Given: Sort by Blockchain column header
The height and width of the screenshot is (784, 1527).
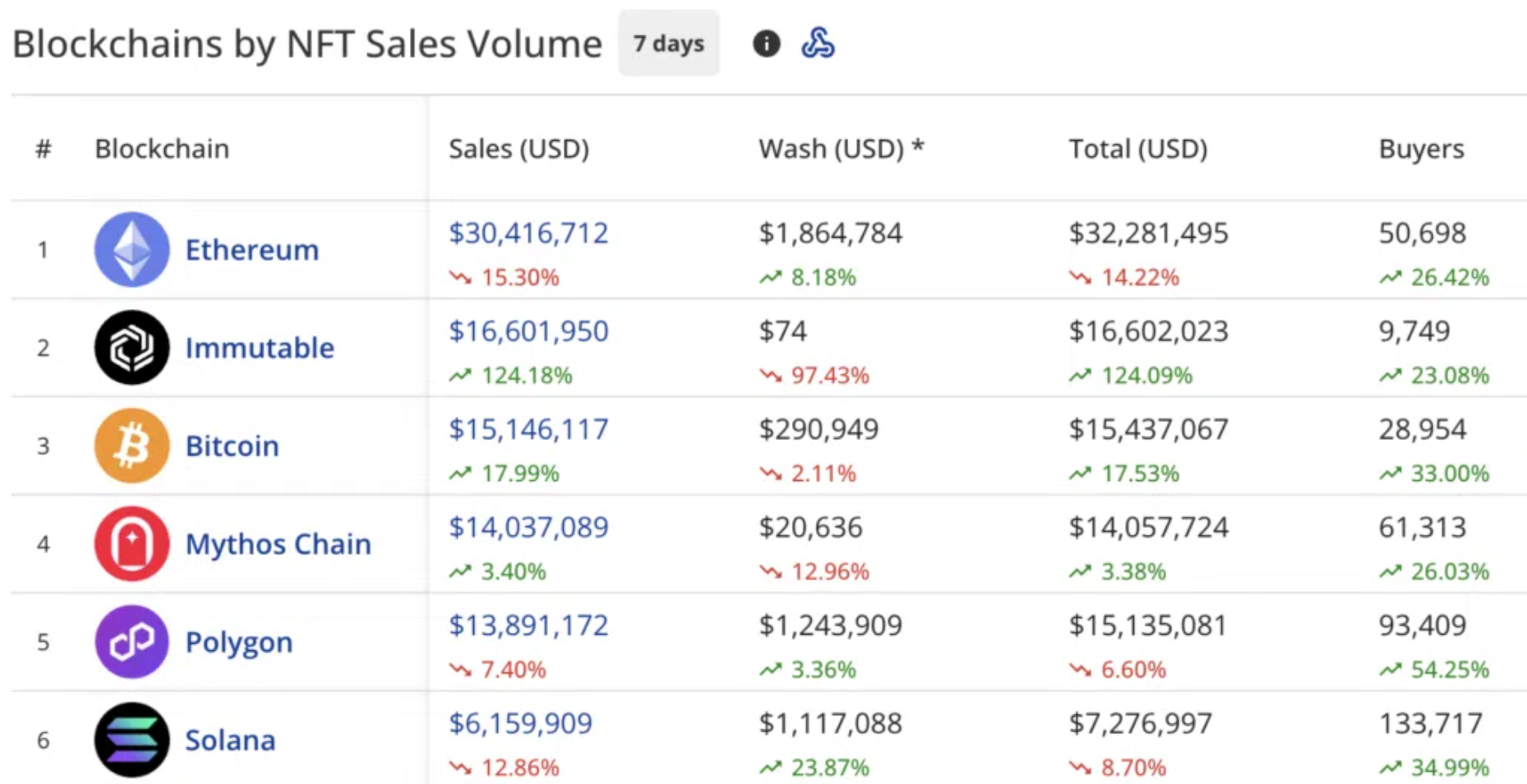Looking at the screenshot, I should coord(162,149).
